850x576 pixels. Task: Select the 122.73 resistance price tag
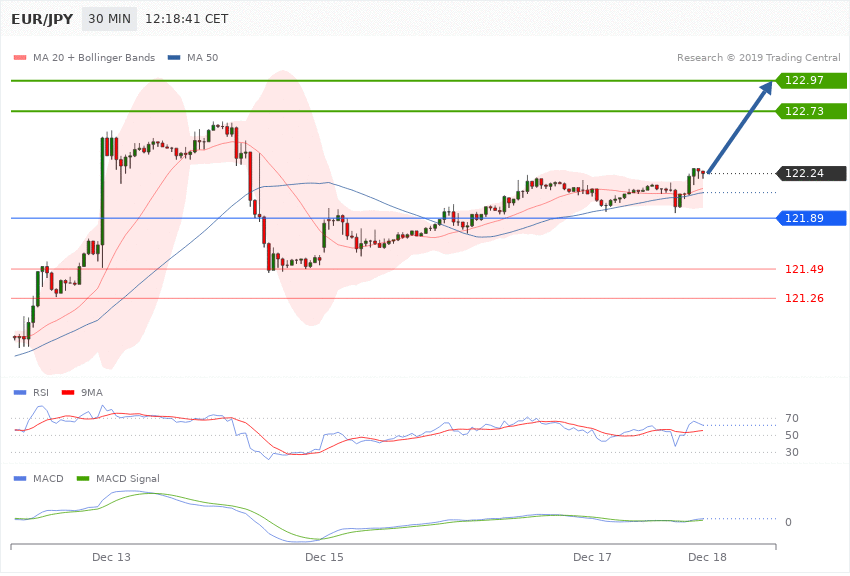point(812,111)
